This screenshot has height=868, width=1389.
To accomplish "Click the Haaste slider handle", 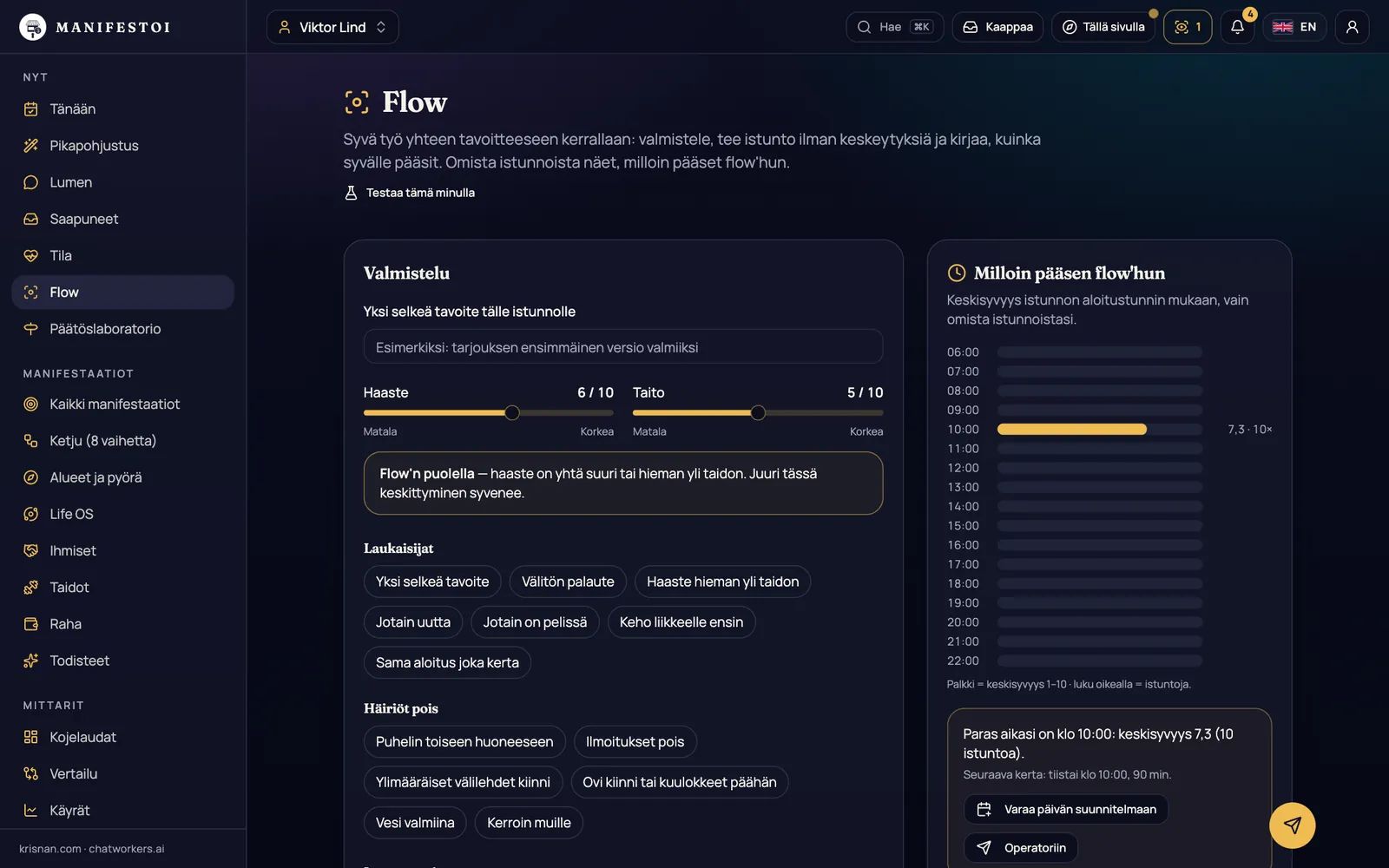I will click(x=512, y=413).
